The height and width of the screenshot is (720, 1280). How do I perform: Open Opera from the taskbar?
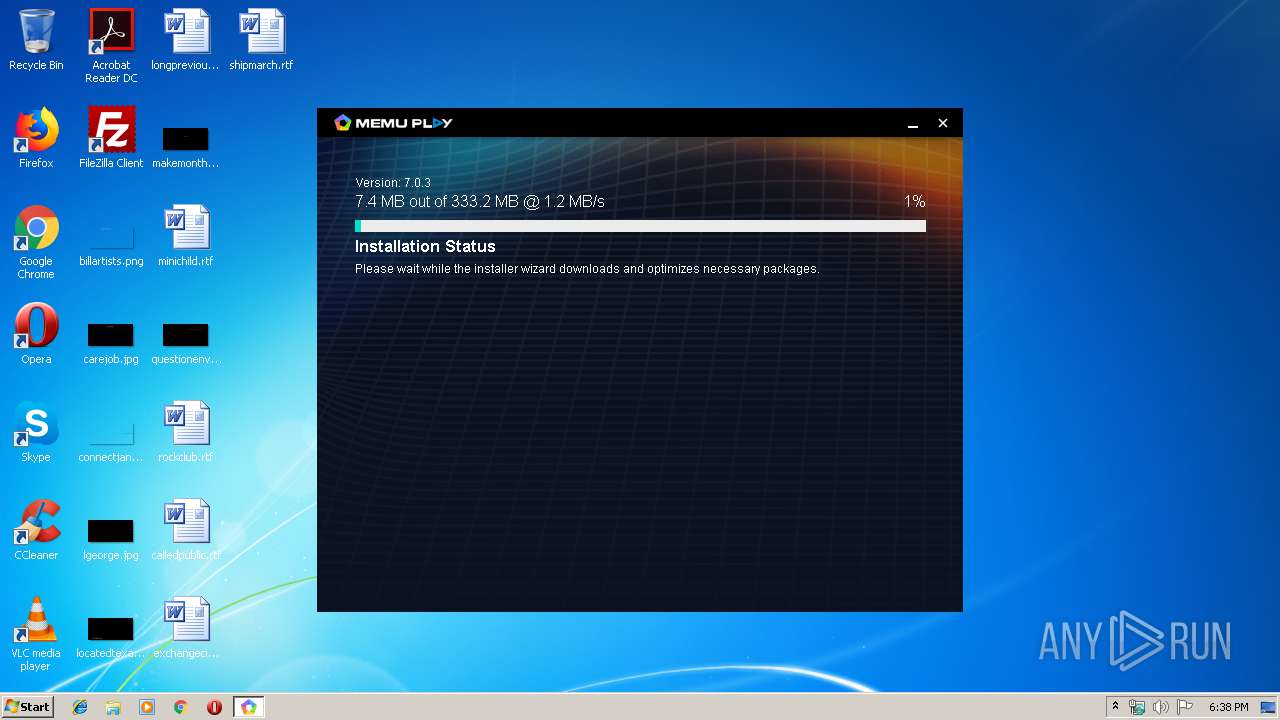(214, 707)
